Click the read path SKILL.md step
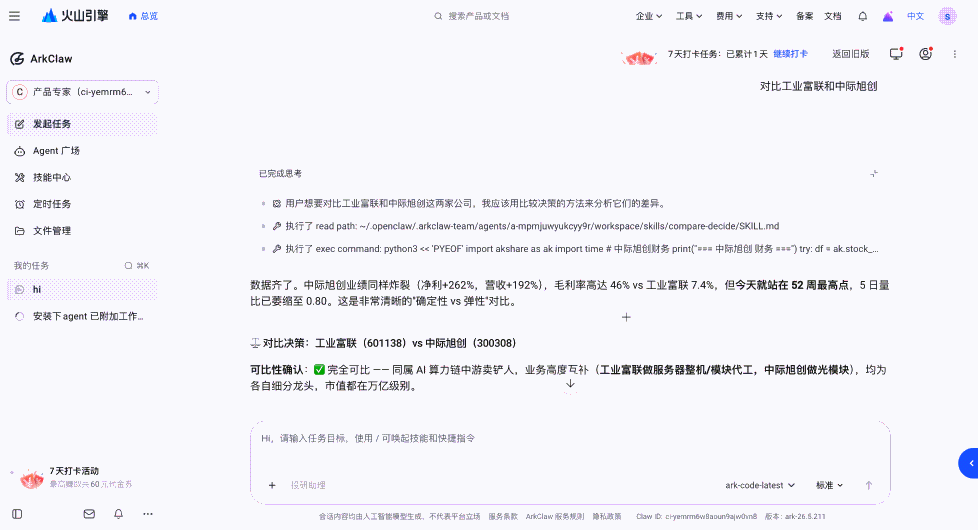This screenshot has width=978, height=530. [x=532, y=226]
